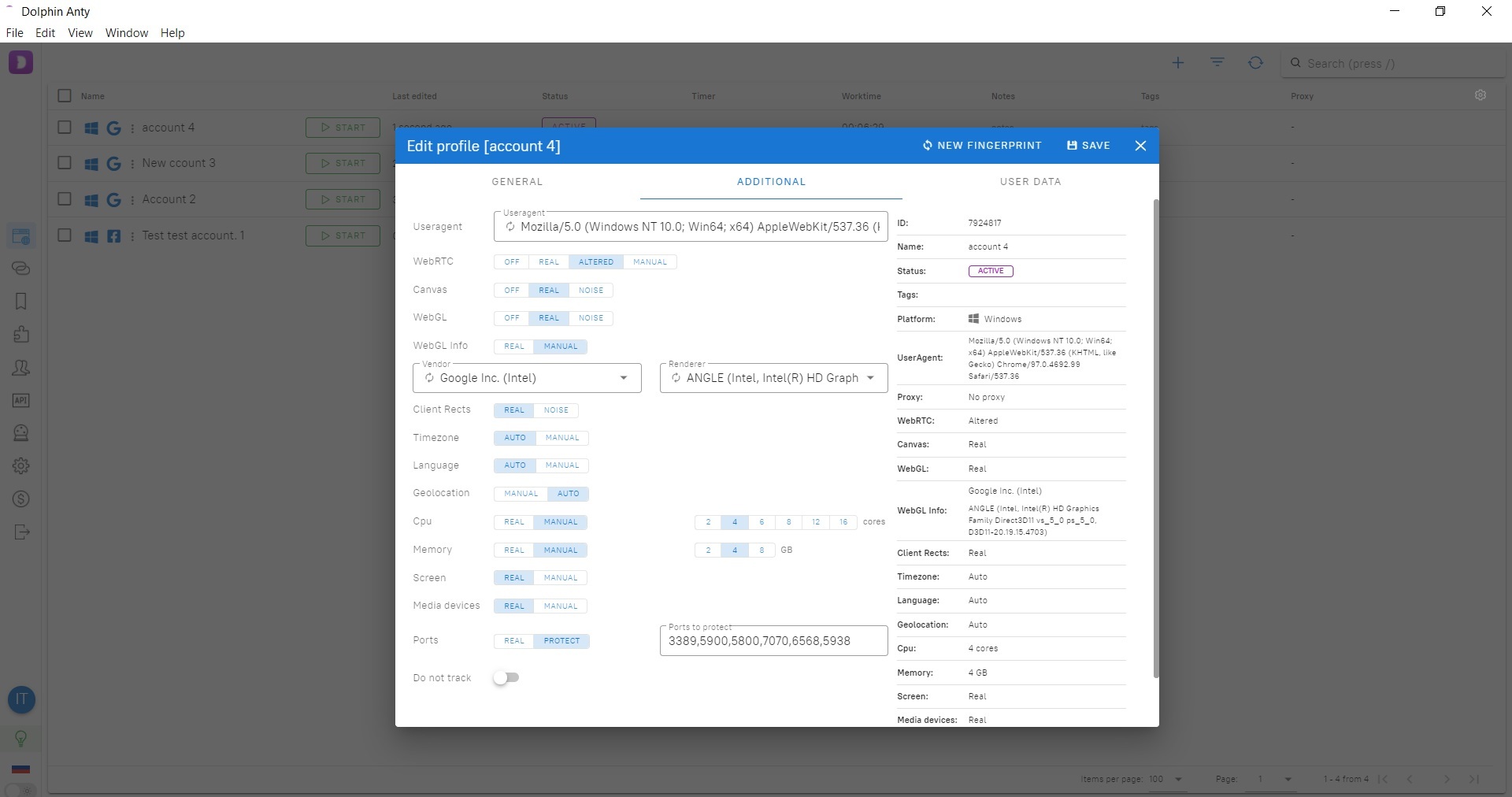Screen dimensions: 1512x797
Task: Click the regenerate icon in the Renderer field
Action: [676, 378]
